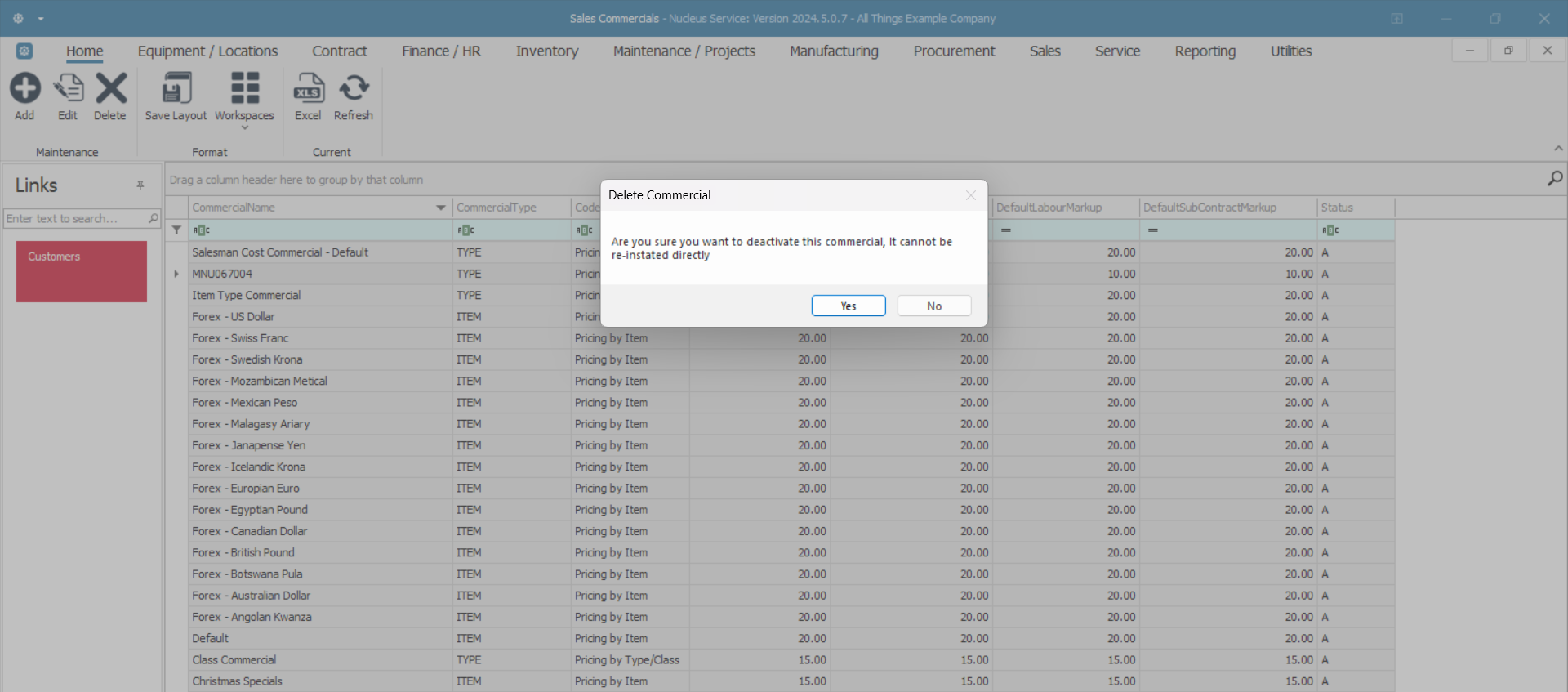This screenshot has width=1568, height=692.
Task: Cancel deletion with No button
Action: pyautogui.click(x=934, y=306)
